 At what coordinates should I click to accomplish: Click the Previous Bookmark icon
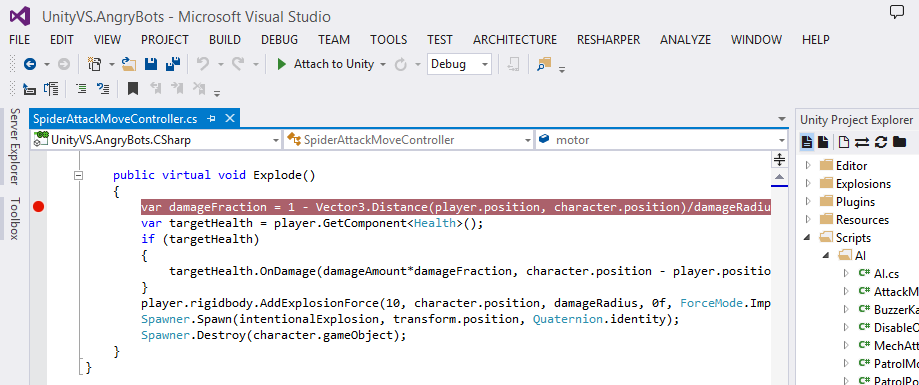tap(155, 88)
